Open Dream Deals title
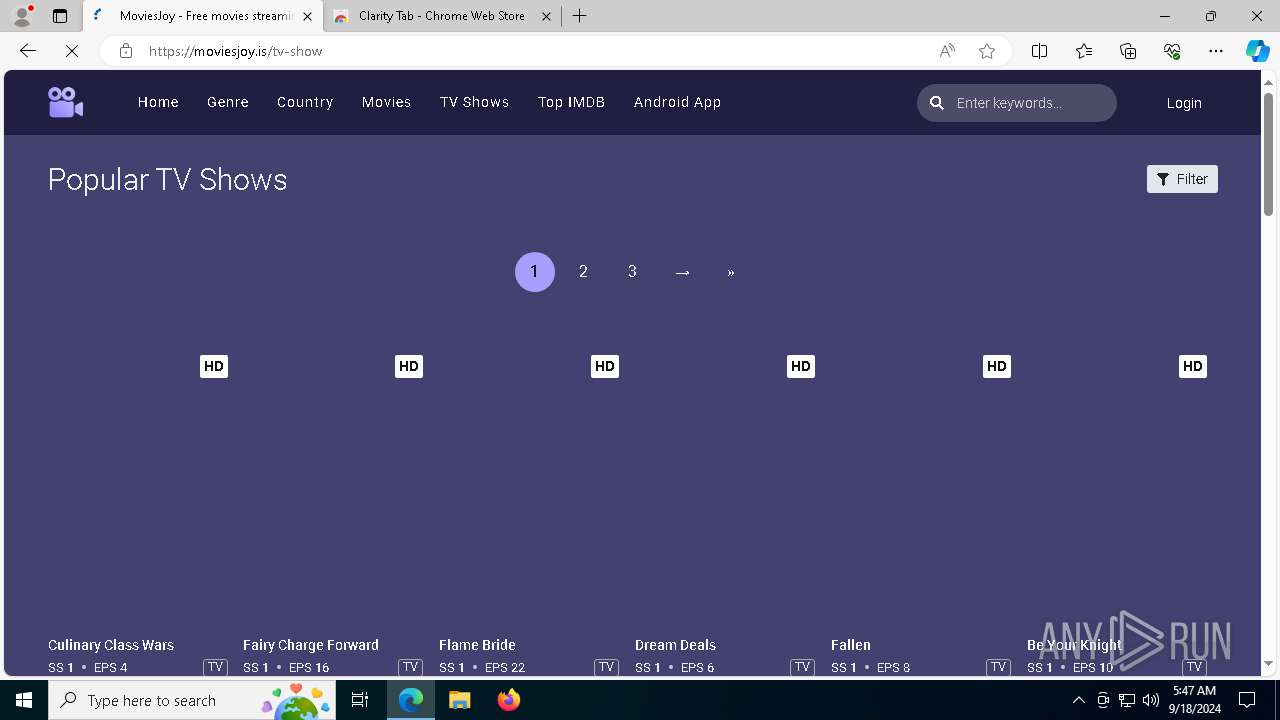 pos(675,645)
